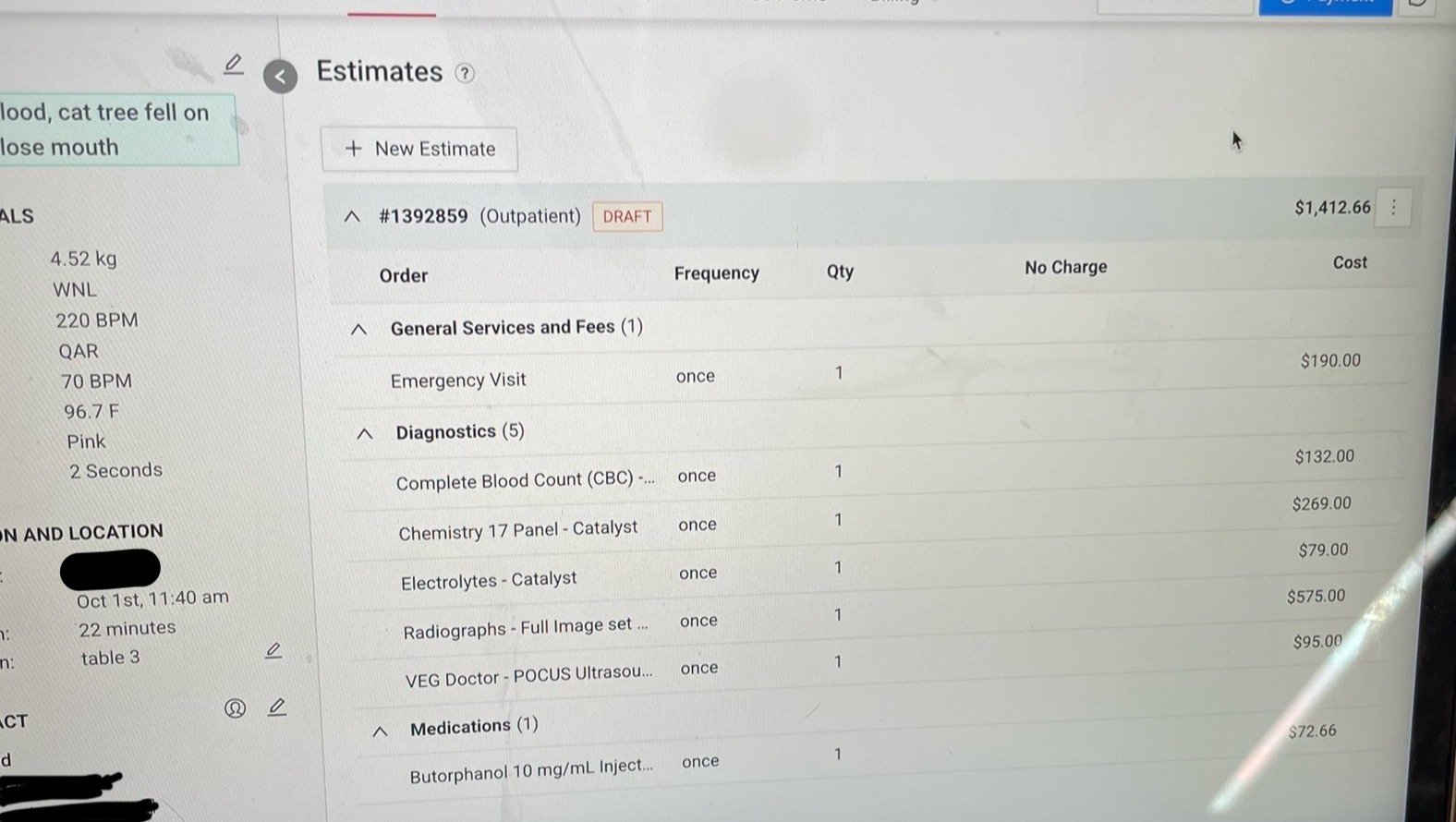1456x822 pixels.
Task: Click the Radiographs - Full Image set order
Action: 525,628
